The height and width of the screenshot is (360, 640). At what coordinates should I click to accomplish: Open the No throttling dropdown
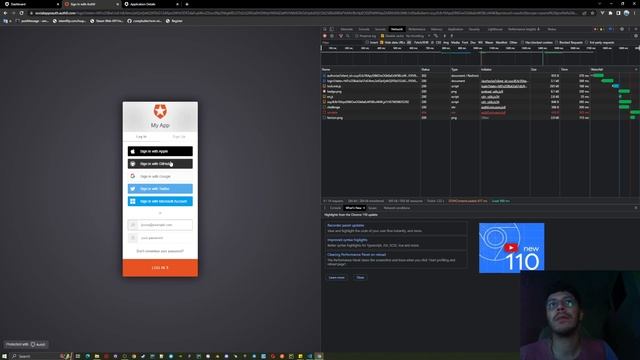tap(418, 36)
